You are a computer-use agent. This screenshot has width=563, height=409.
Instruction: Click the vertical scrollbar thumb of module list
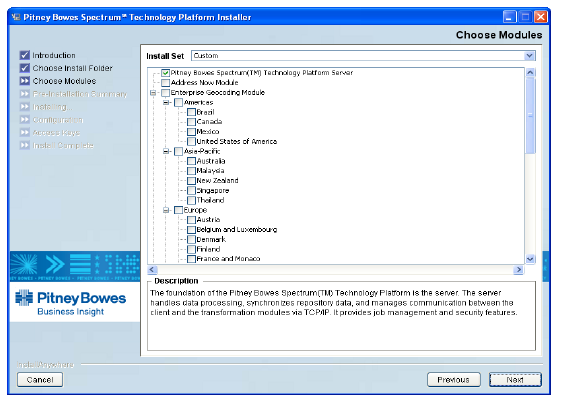click(x=530, y=115)
